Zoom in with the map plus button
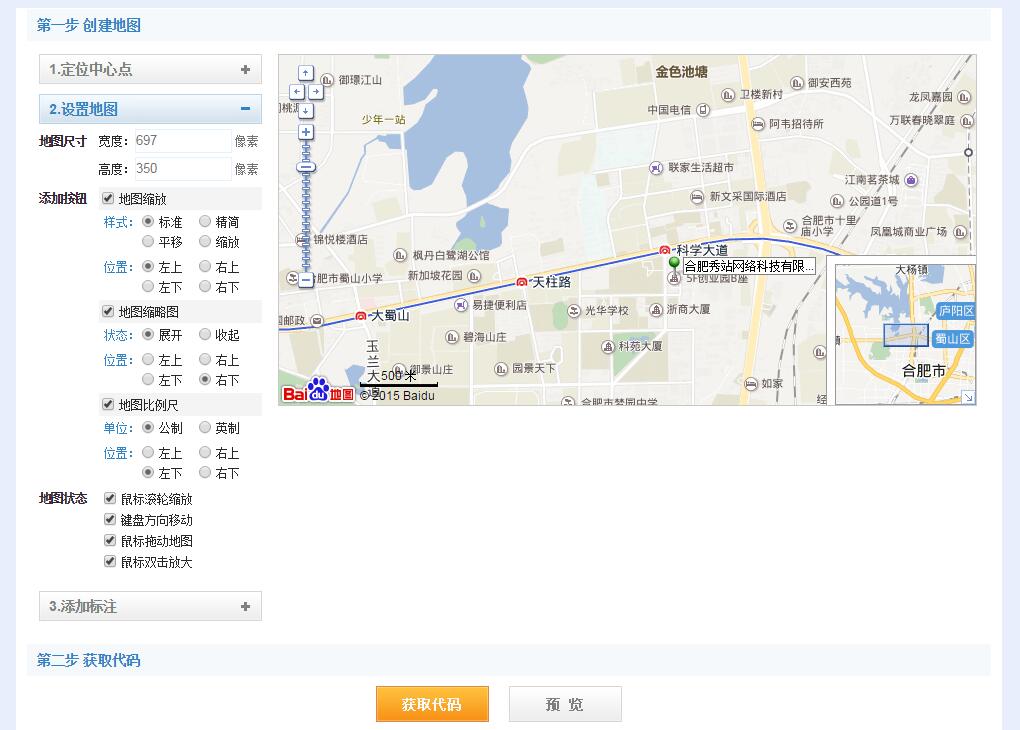Viewport: 1020px width, 730px height. point(306,132)
